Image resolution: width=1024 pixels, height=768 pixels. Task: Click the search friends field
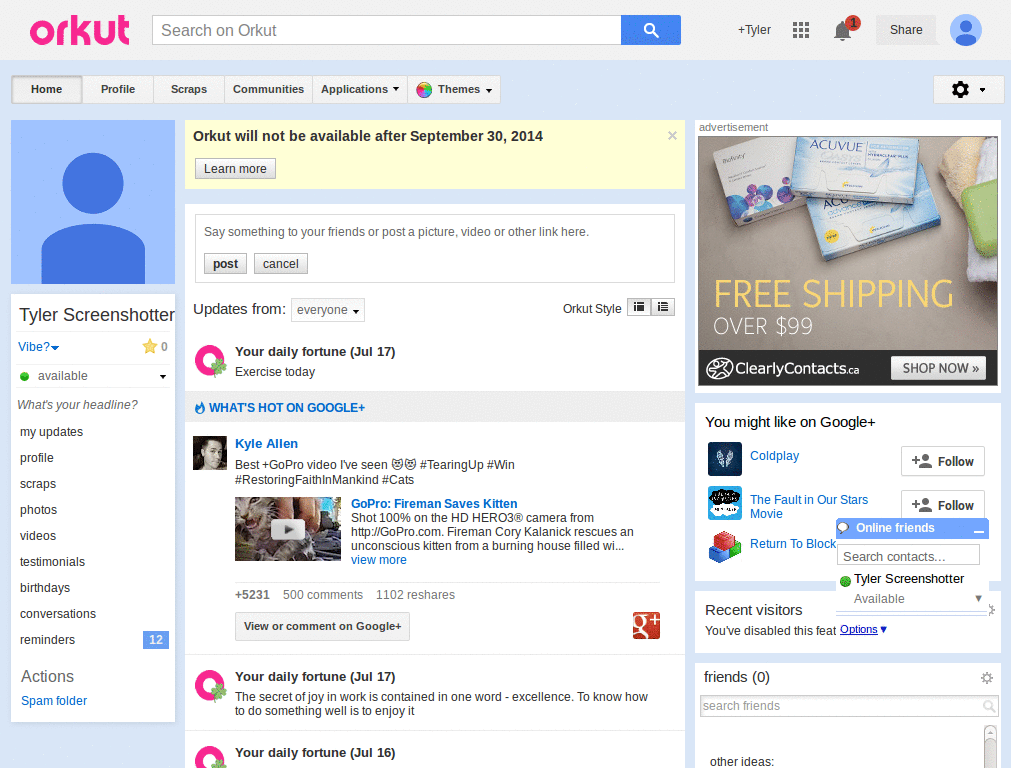point(848,706)
